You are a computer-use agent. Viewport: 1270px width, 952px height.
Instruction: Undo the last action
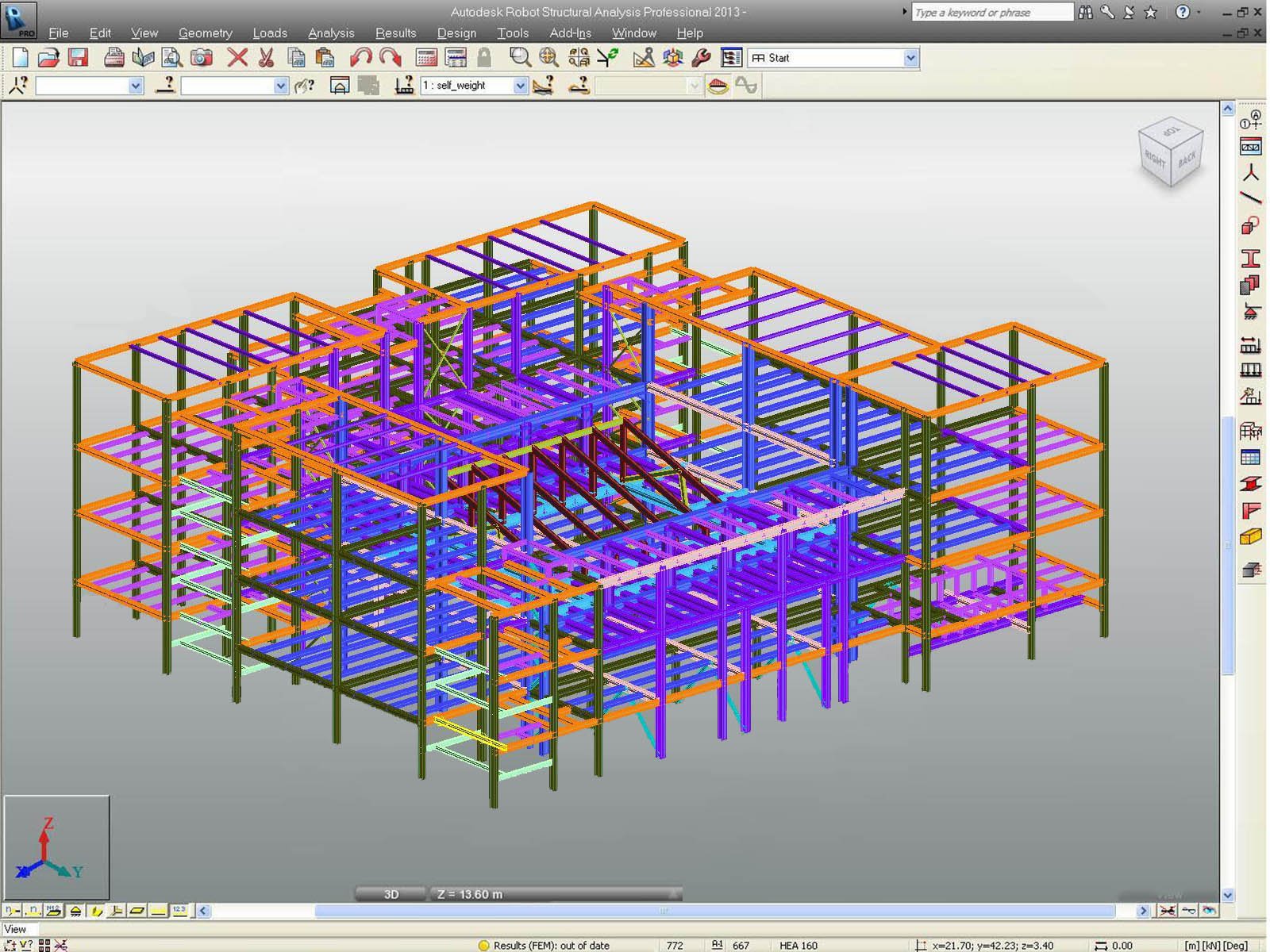364,57
